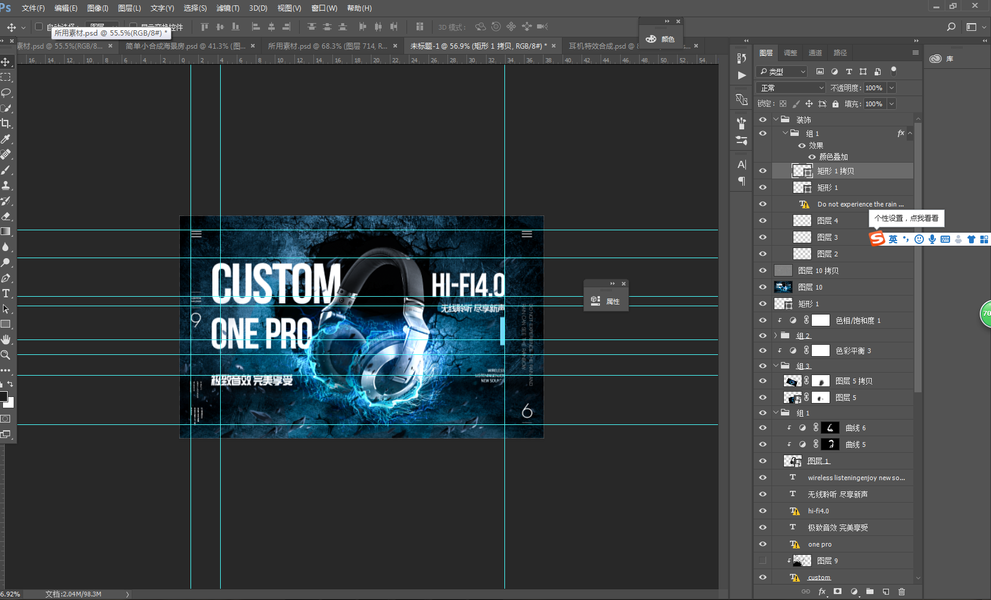Viewport: 991px width, 600px height.
Task: Create a new layer
Action: [885, 592]
